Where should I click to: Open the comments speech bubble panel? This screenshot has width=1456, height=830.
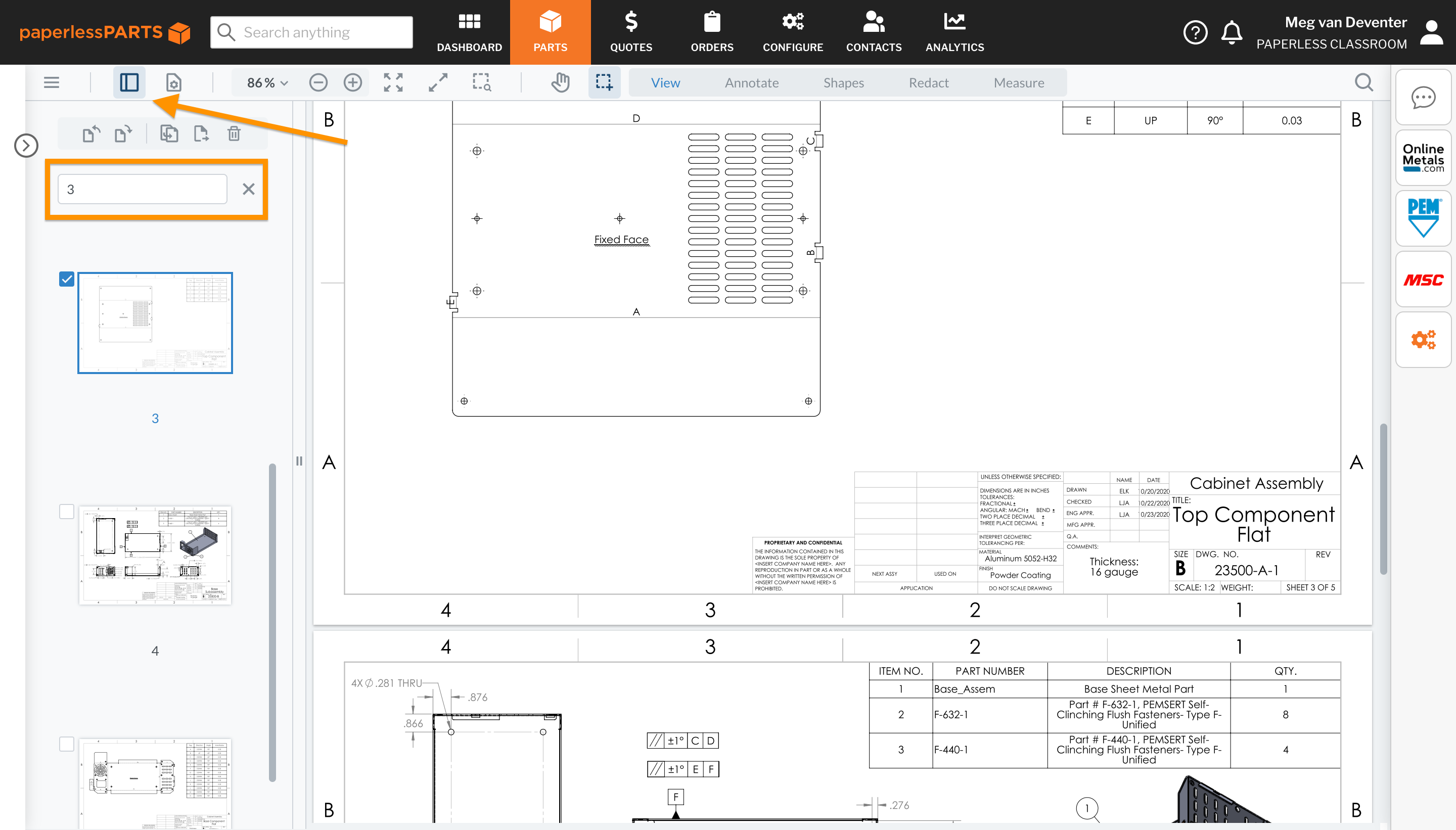[1424, 97]
